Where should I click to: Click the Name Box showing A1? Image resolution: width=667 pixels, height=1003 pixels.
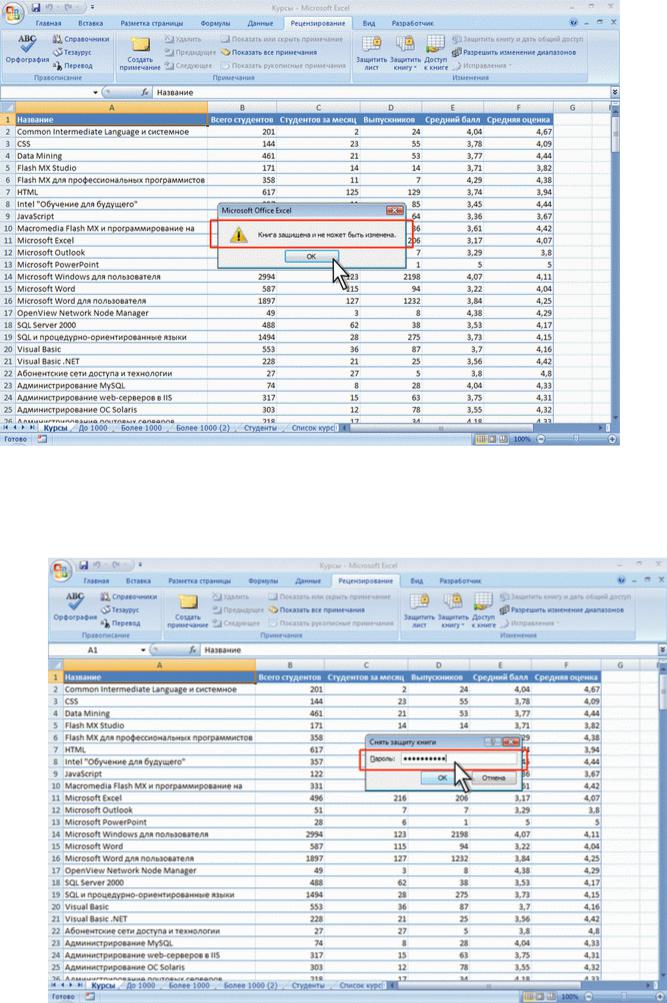94,650
